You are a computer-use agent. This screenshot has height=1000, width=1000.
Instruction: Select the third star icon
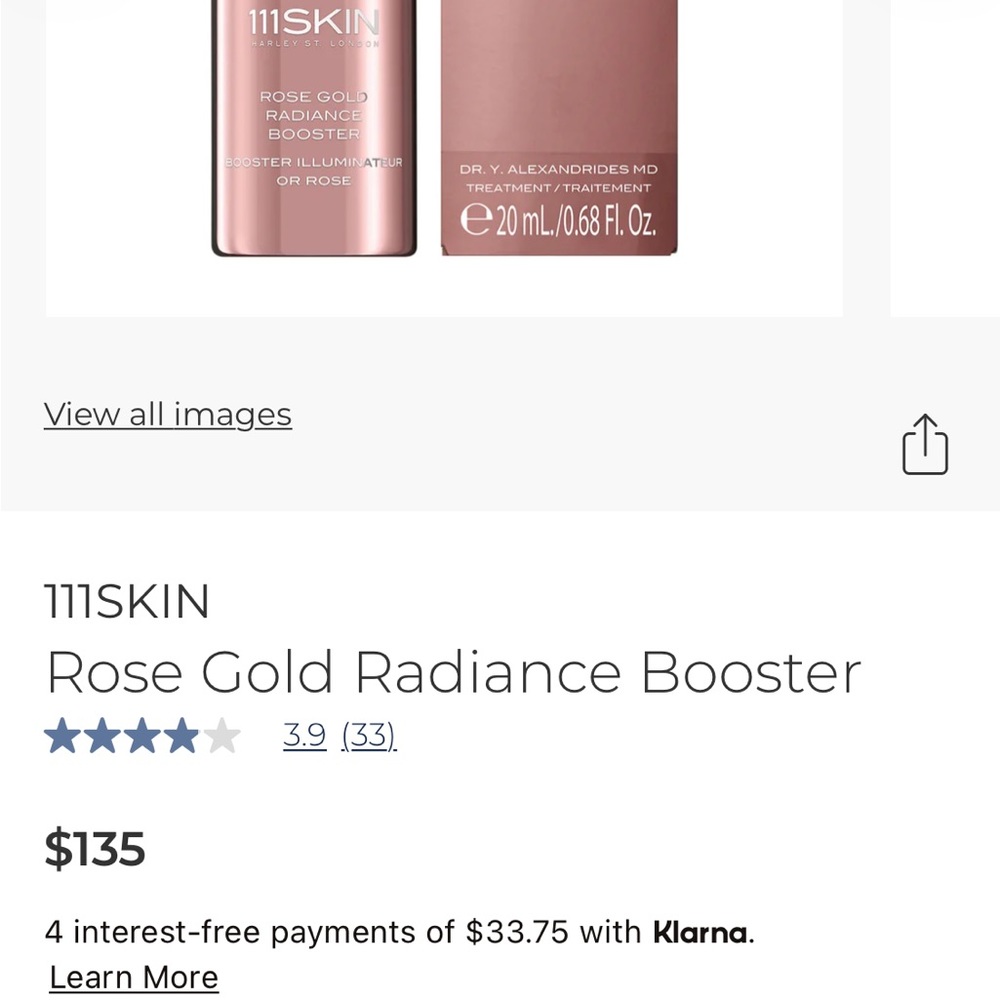pos(141,735)
